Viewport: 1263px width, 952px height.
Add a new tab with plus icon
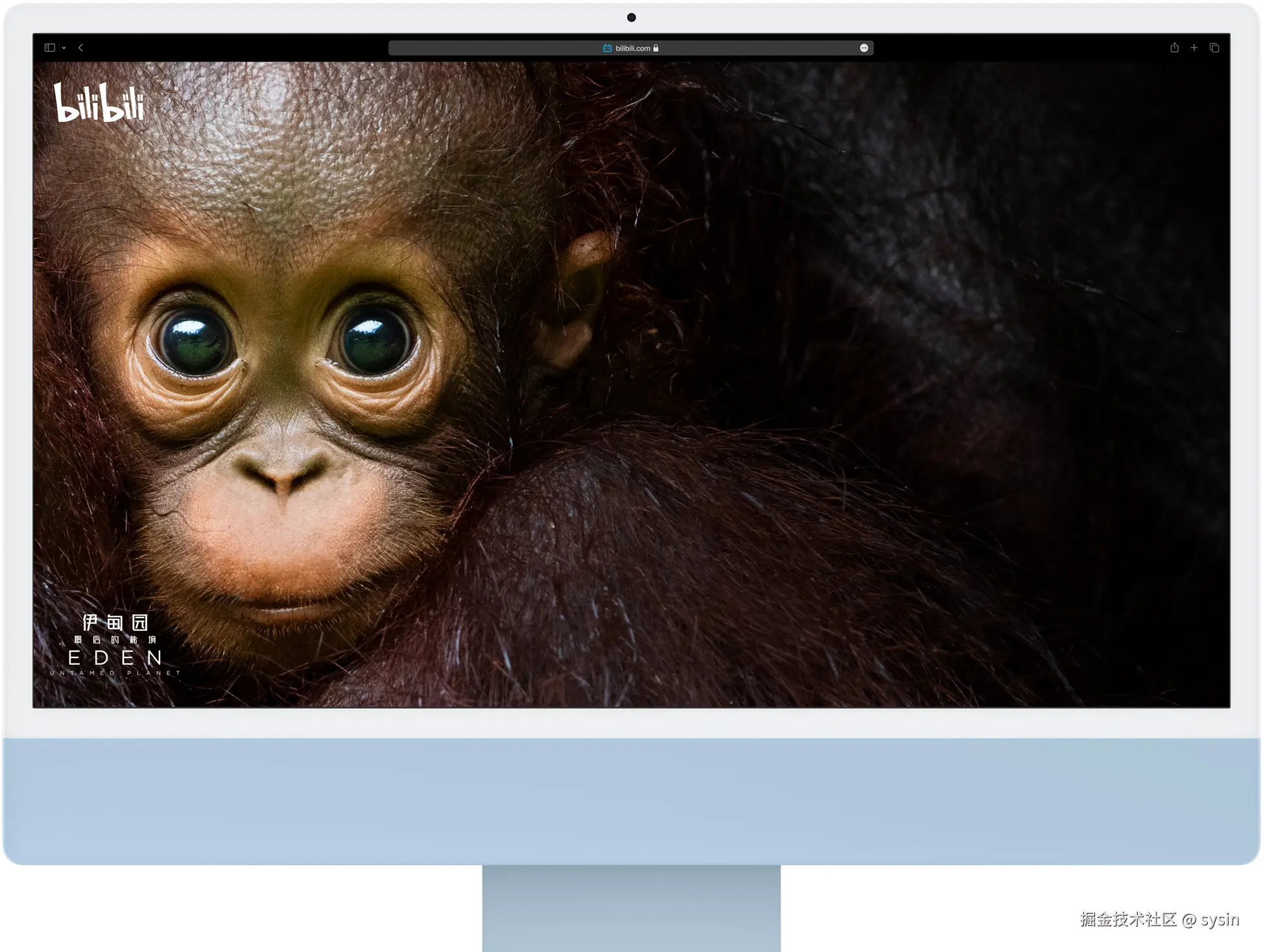pyautogui.click(x=1194, y=47)
